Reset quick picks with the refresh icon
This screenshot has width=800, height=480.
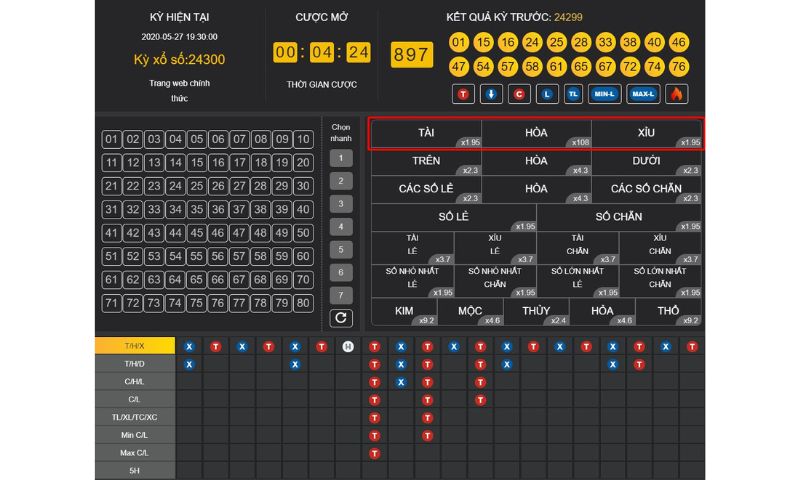(341, 318)
